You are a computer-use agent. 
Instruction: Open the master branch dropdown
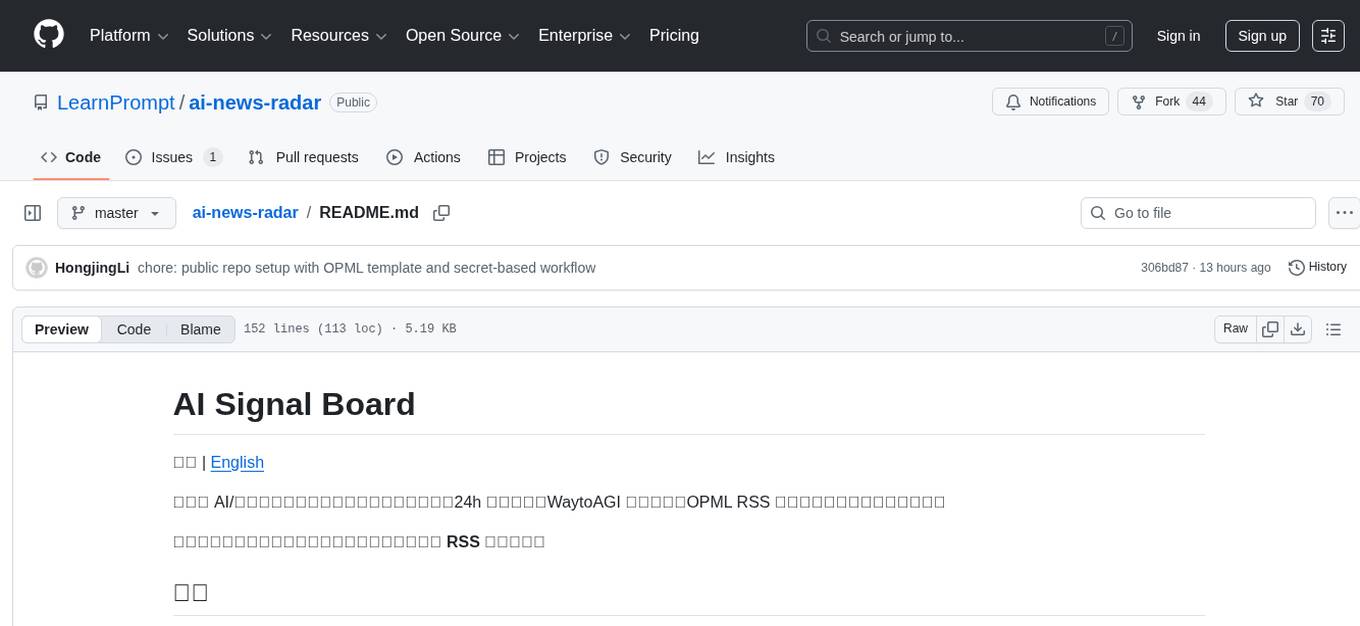pos(116,213)
